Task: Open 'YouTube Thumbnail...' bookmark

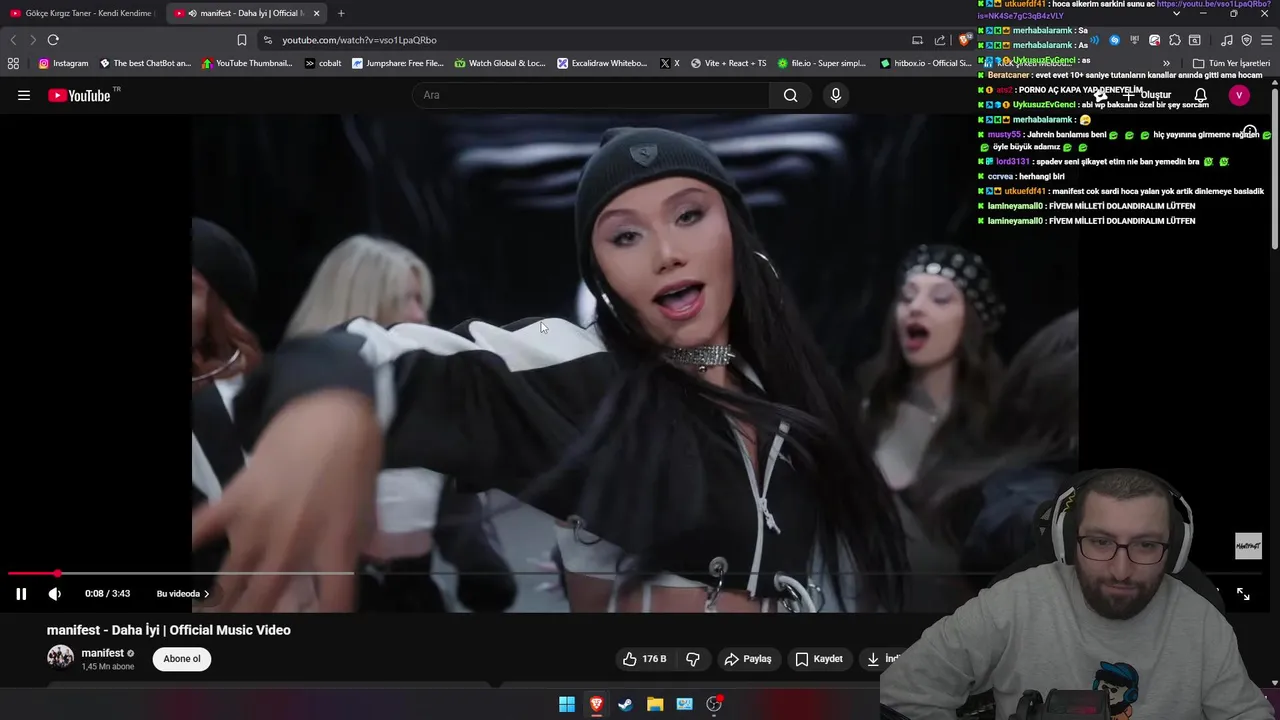Action: (x=247, y=63)
